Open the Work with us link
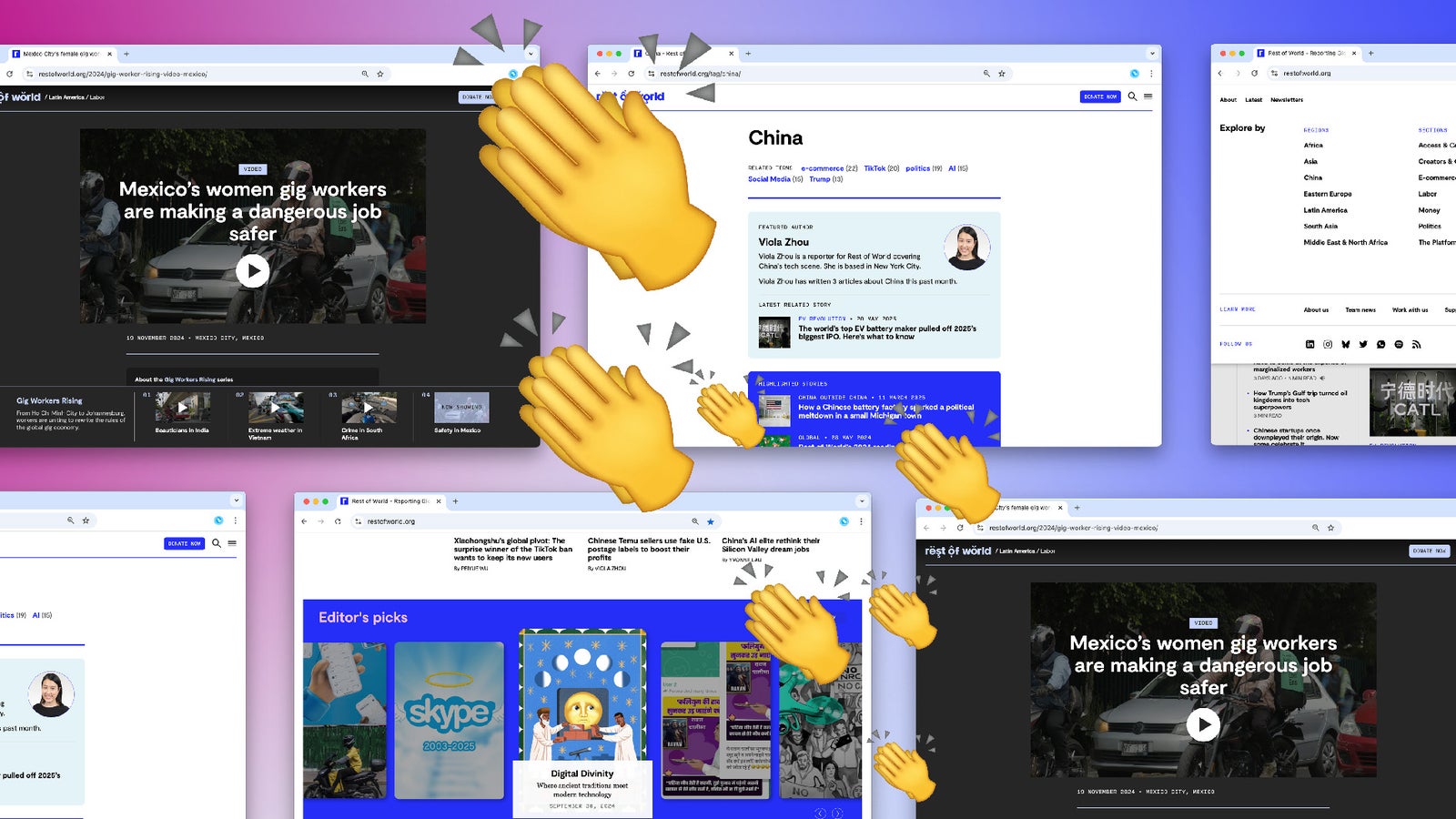Image resolution: width=1456 pixels, height=819 pixels. tap(1410, 309)
